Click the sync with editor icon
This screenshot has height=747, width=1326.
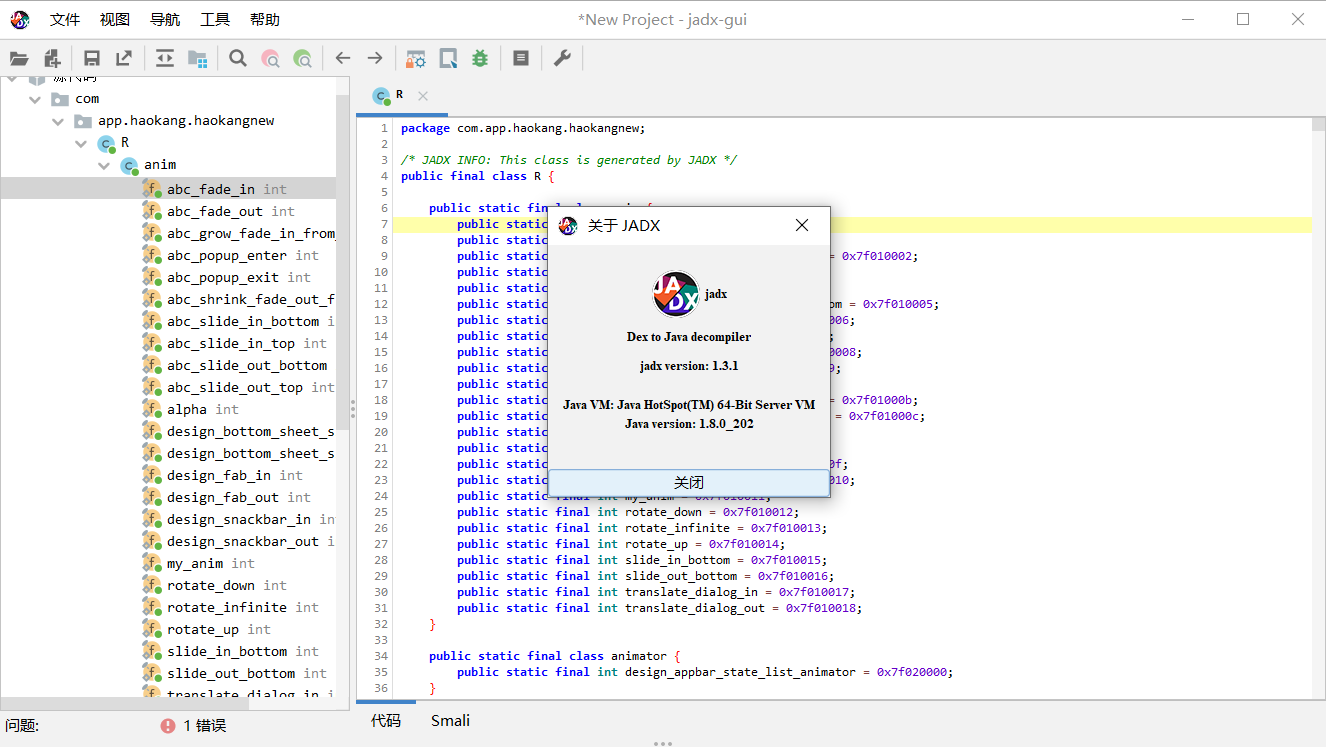[165, 58]
